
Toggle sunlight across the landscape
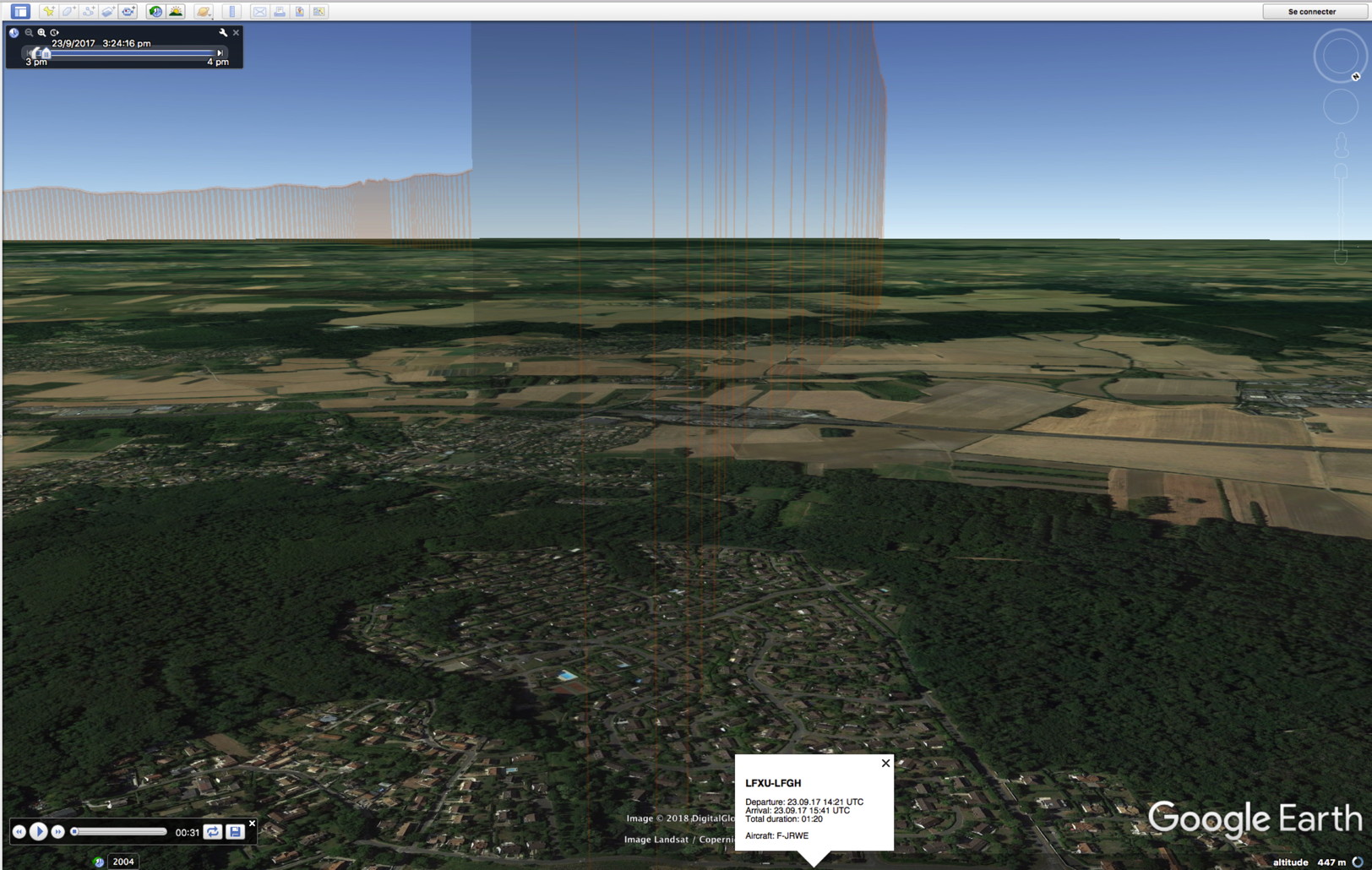coord(176,11)
